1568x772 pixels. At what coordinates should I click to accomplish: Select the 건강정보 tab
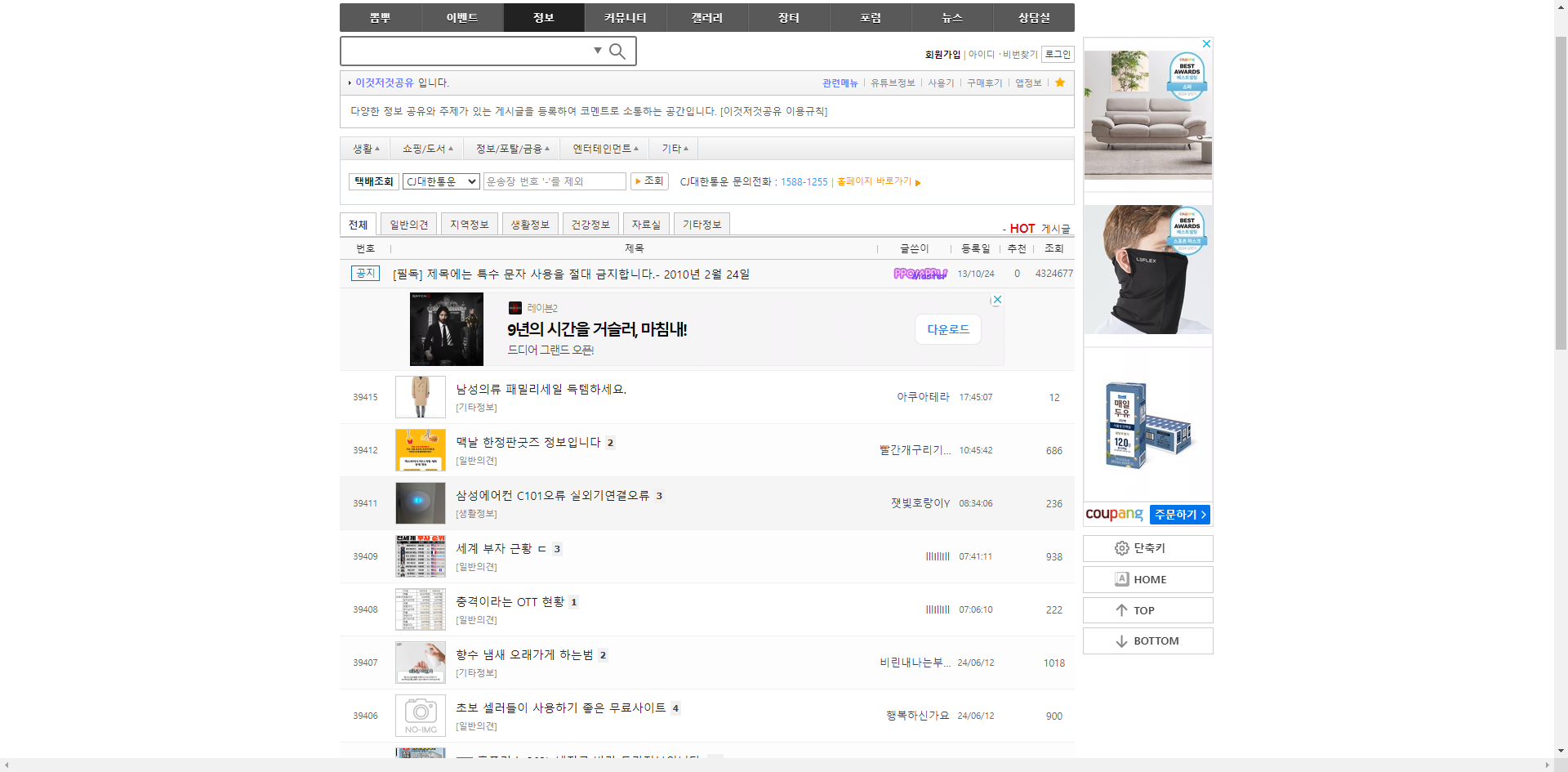[x=590, y=223]
